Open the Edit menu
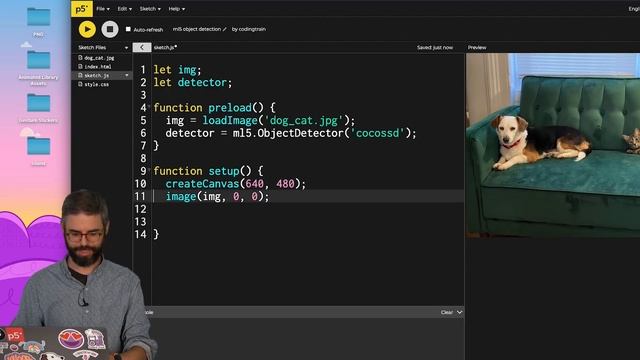The image size is (640, 360). tap(124, 9)
